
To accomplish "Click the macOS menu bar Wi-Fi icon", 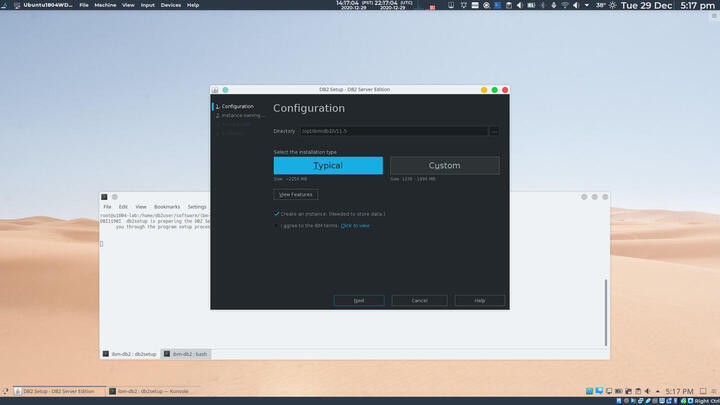I will 565,5.
